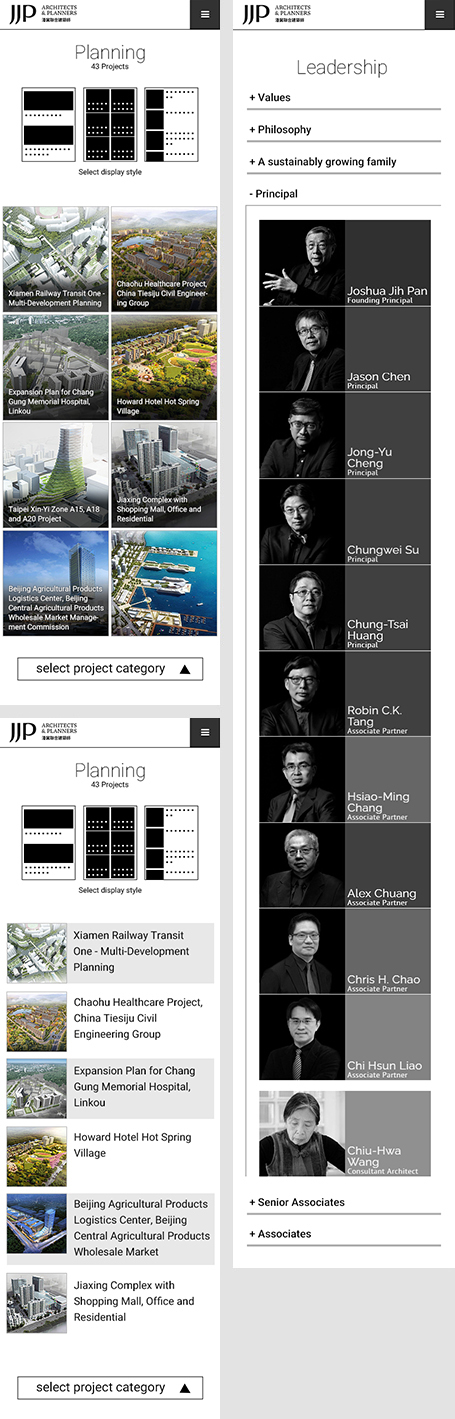Open Beijing Agricultural Products Logistics Center grid tile
This screenshot has width=455, height=1419.
tap(56, 583)
